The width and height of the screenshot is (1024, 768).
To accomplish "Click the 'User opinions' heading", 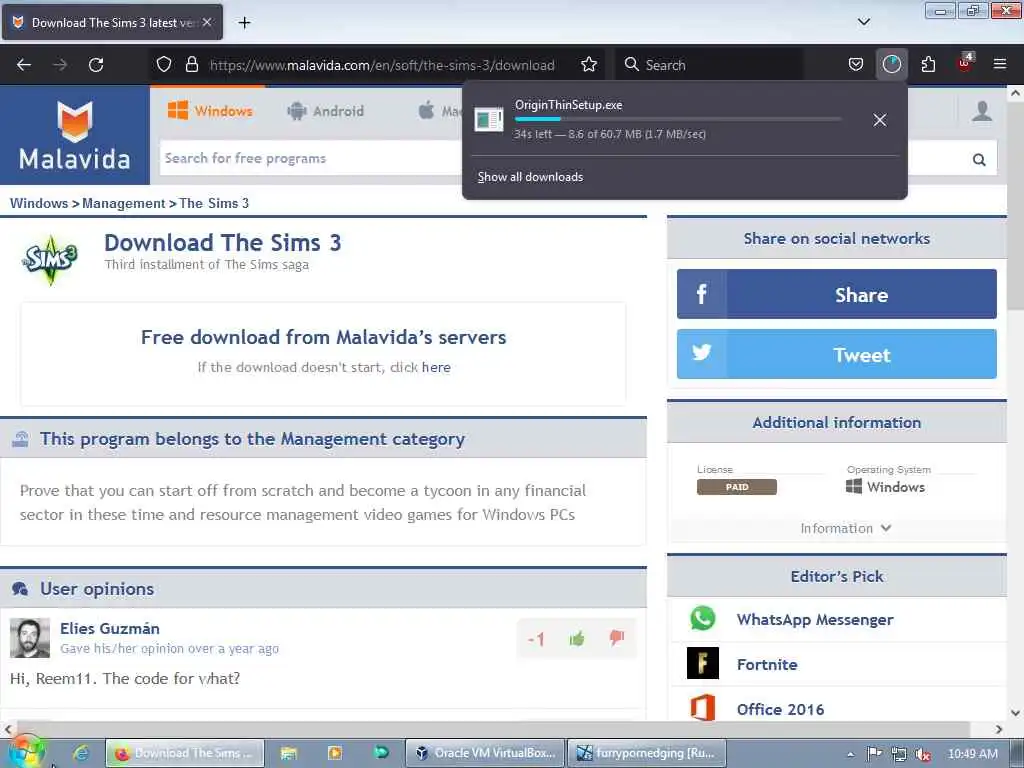I will (97, 589).
